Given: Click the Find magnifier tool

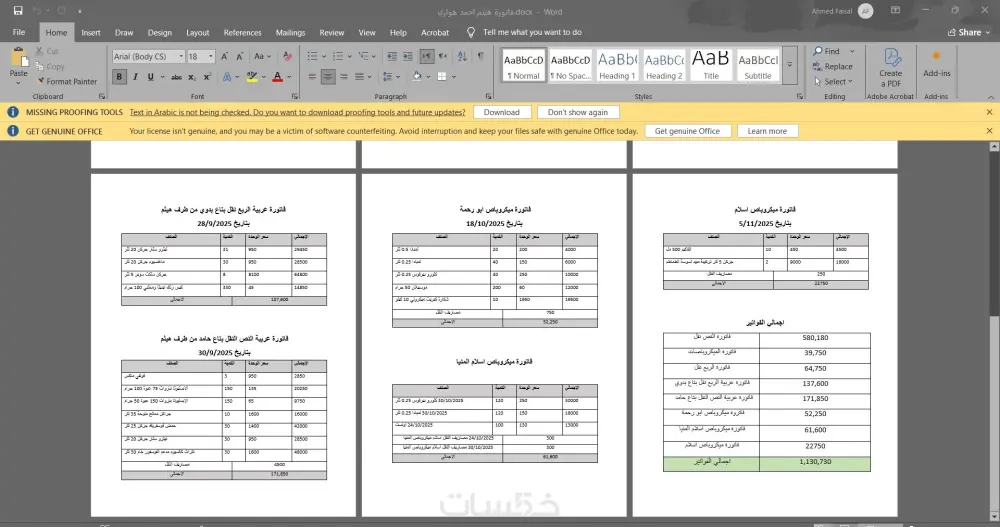Looking at the screenshot, I should [827, 51].
